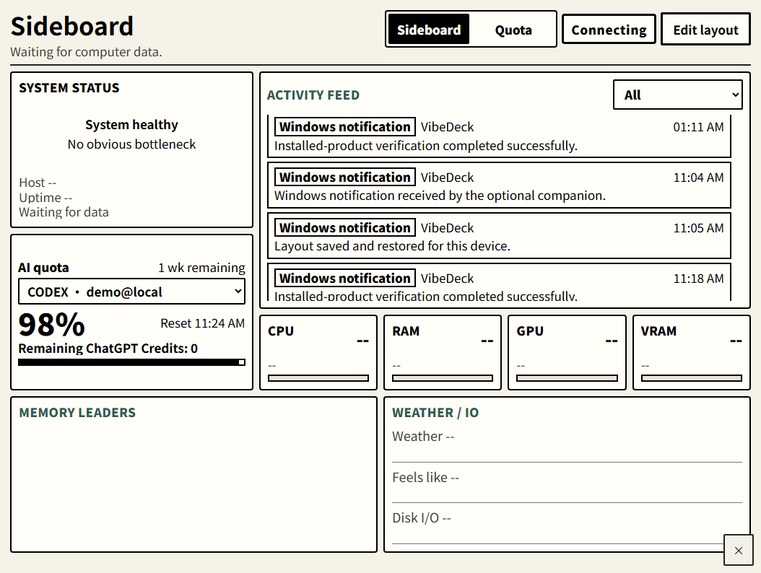Click the SYSTEM STATUS heading
The width and height of the screenshot is (761, 573).
pyautogui.click(x=69, y=88)
